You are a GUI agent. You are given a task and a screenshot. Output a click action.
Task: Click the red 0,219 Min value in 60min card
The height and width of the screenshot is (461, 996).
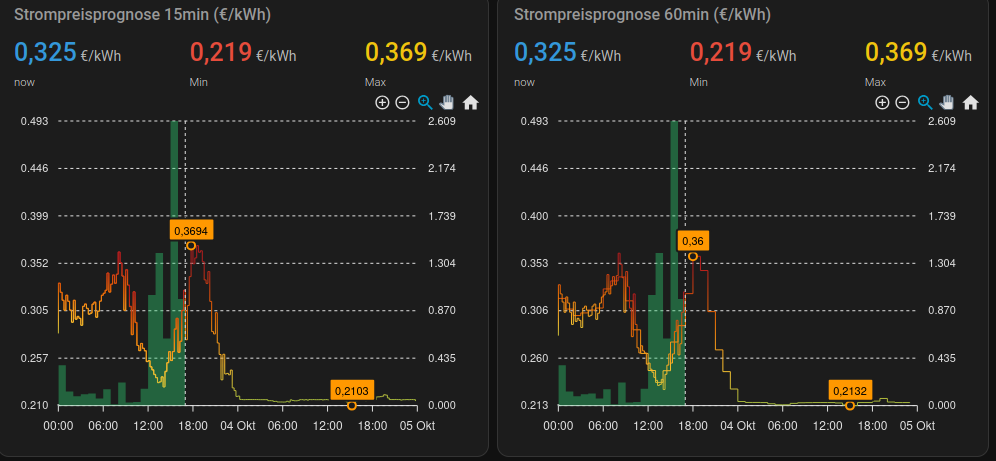pyautogui.click(x=720, y=52)
